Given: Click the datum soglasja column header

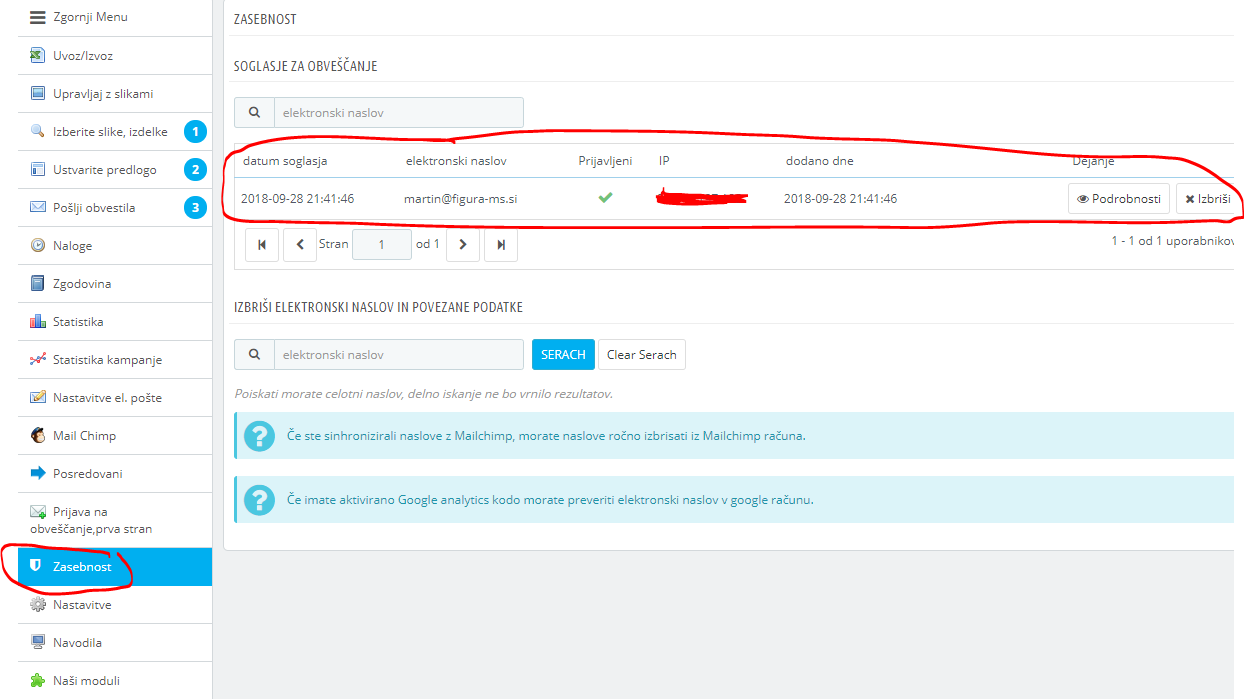Looking at the screenshot, I should click(x=285, y=161).
